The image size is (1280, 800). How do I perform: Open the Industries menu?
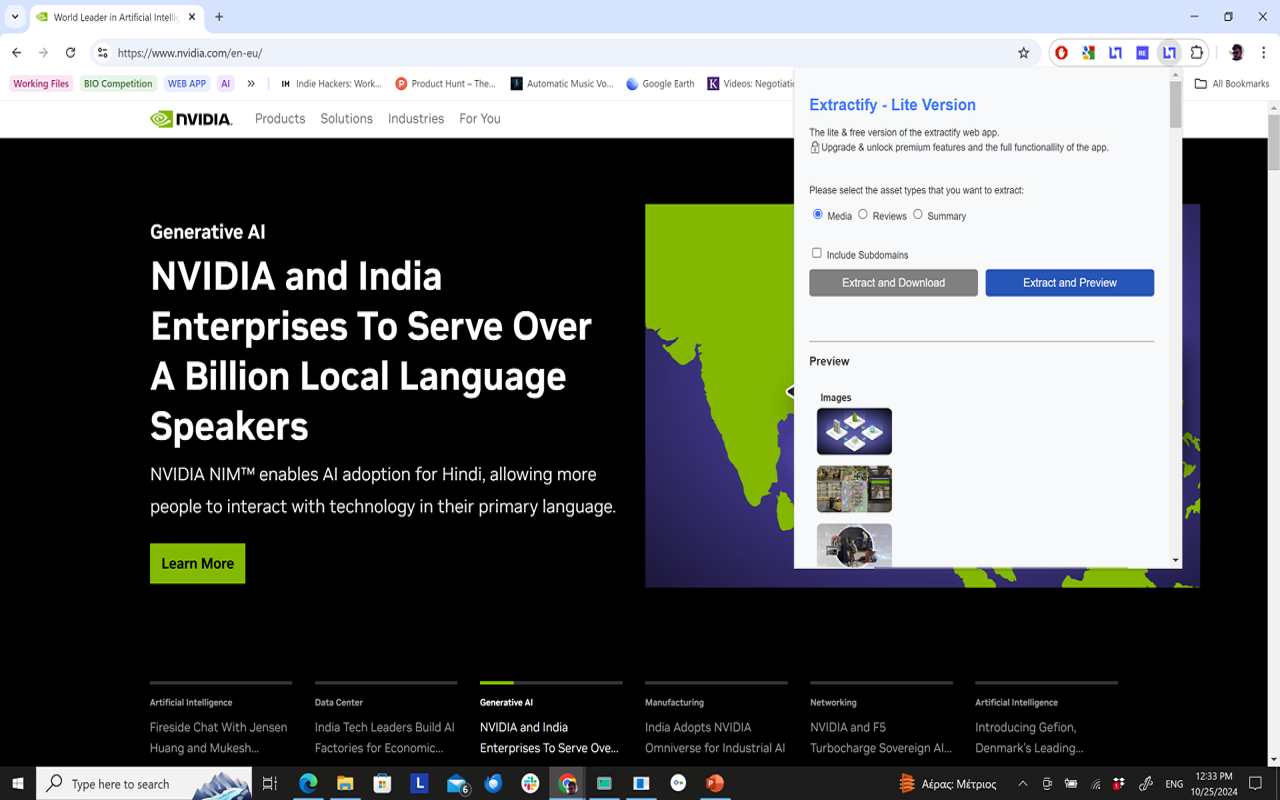416,119
